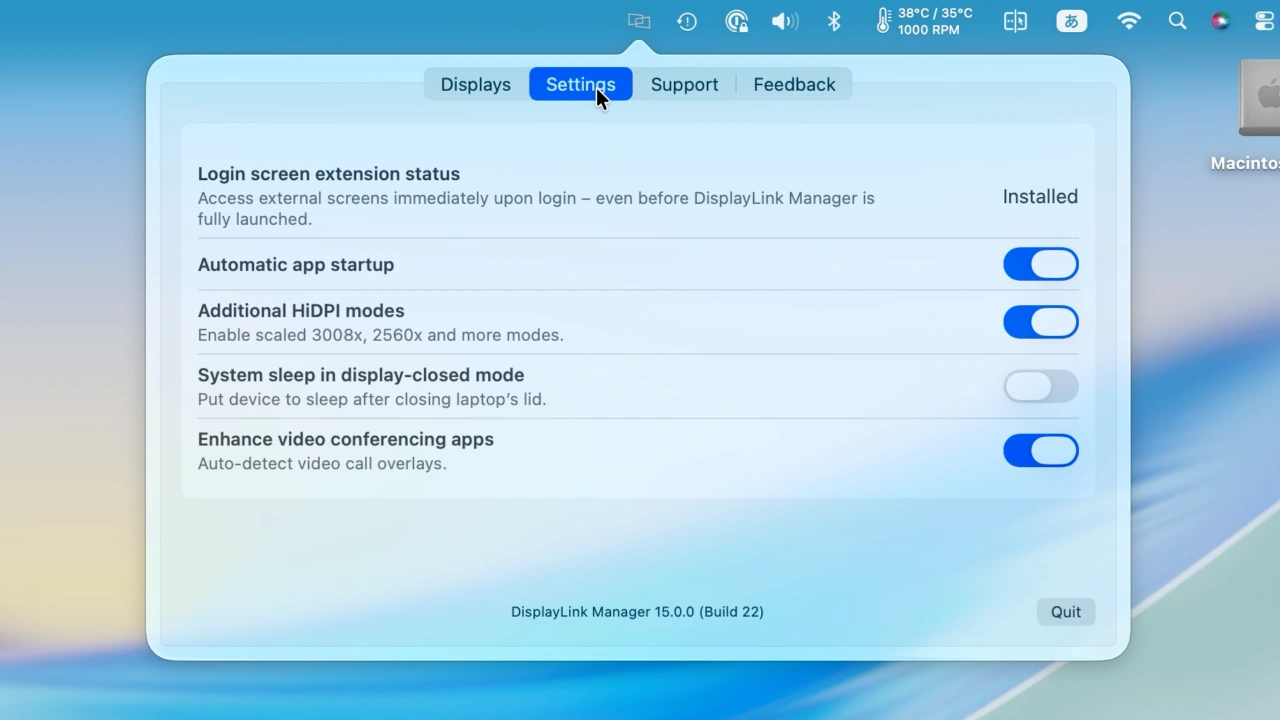Switch to the Displays tab
This screenshot has height=720, width=1280.
475,84
